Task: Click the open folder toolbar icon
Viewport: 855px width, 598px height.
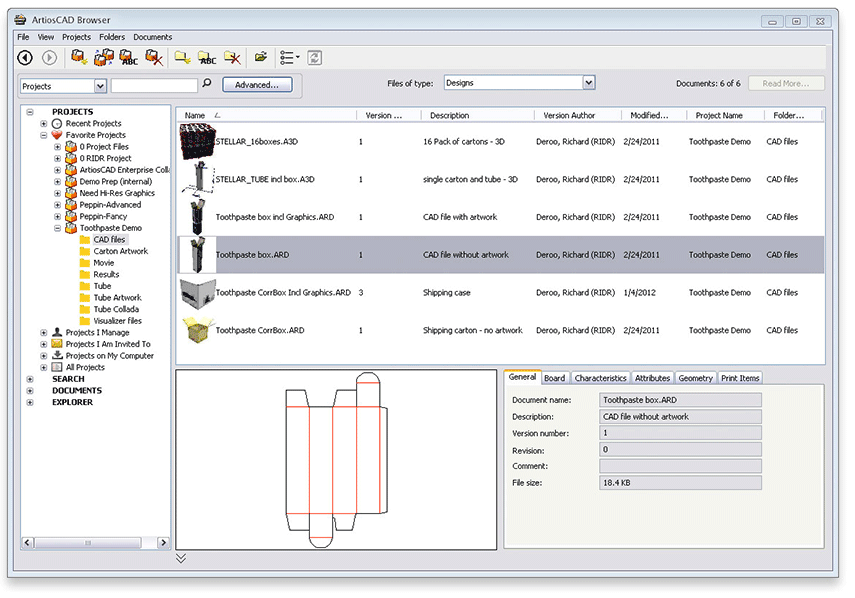Action: 261,57
